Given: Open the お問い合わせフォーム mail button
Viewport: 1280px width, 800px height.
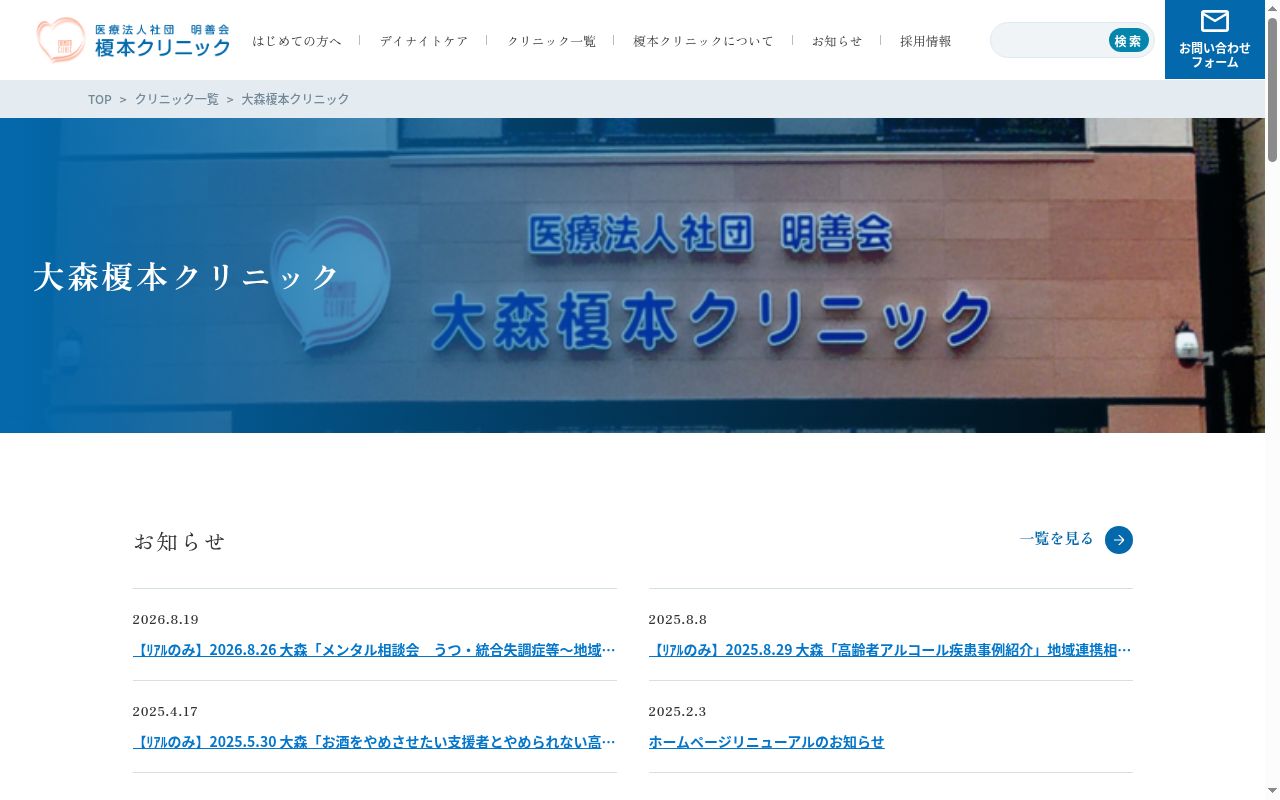Looking at the screenshot, I should (1215, 39).
